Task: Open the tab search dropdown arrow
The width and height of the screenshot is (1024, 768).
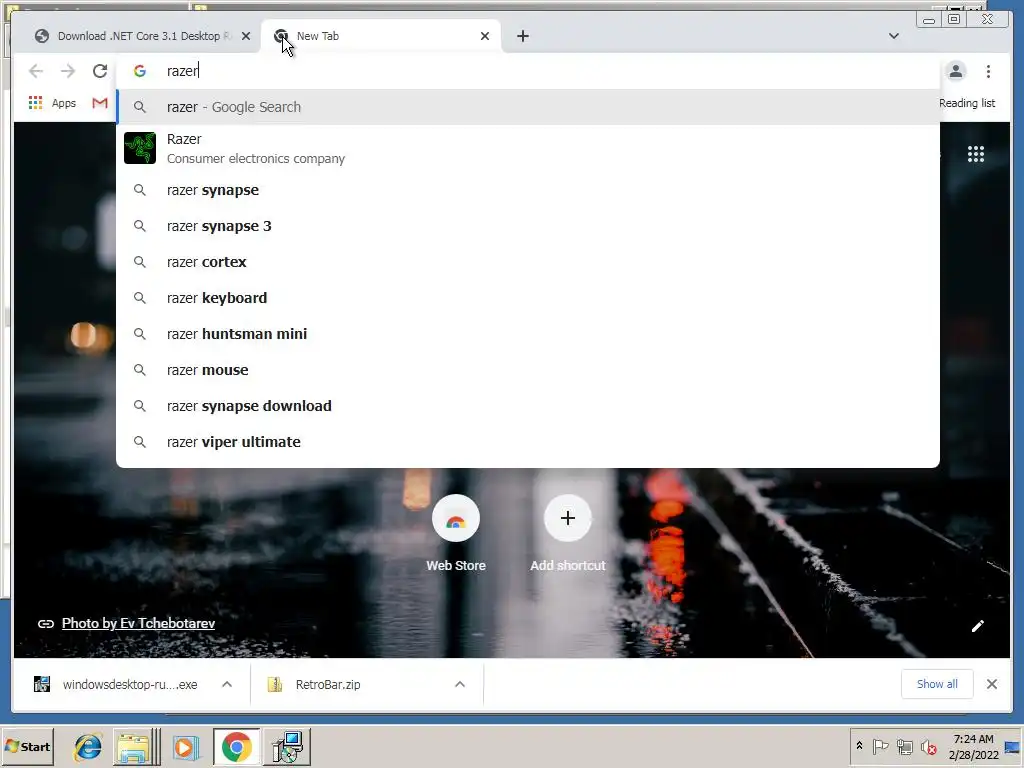Action: (x=894, y=36)
